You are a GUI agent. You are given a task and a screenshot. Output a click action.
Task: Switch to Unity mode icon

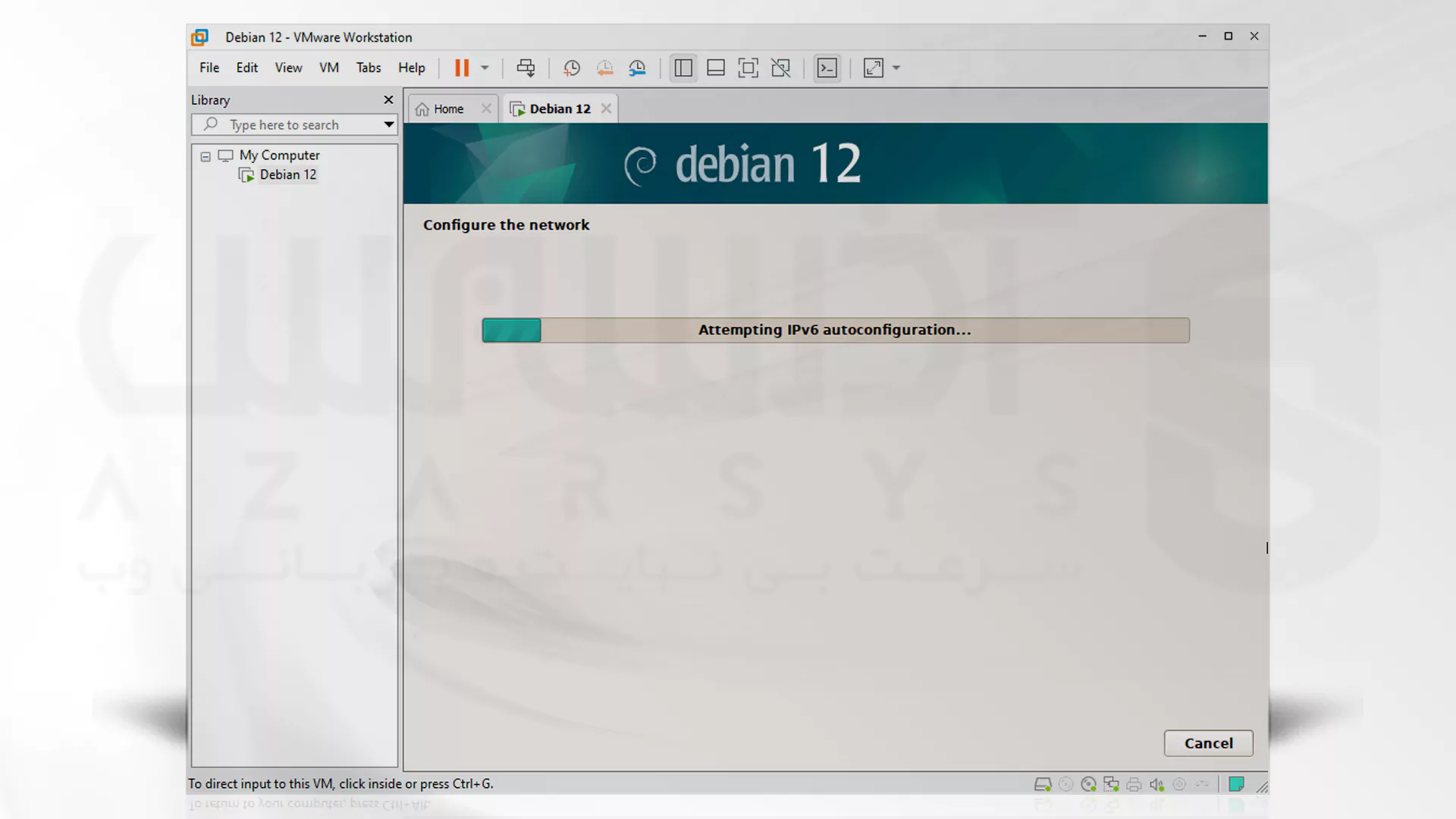point(781,67)
